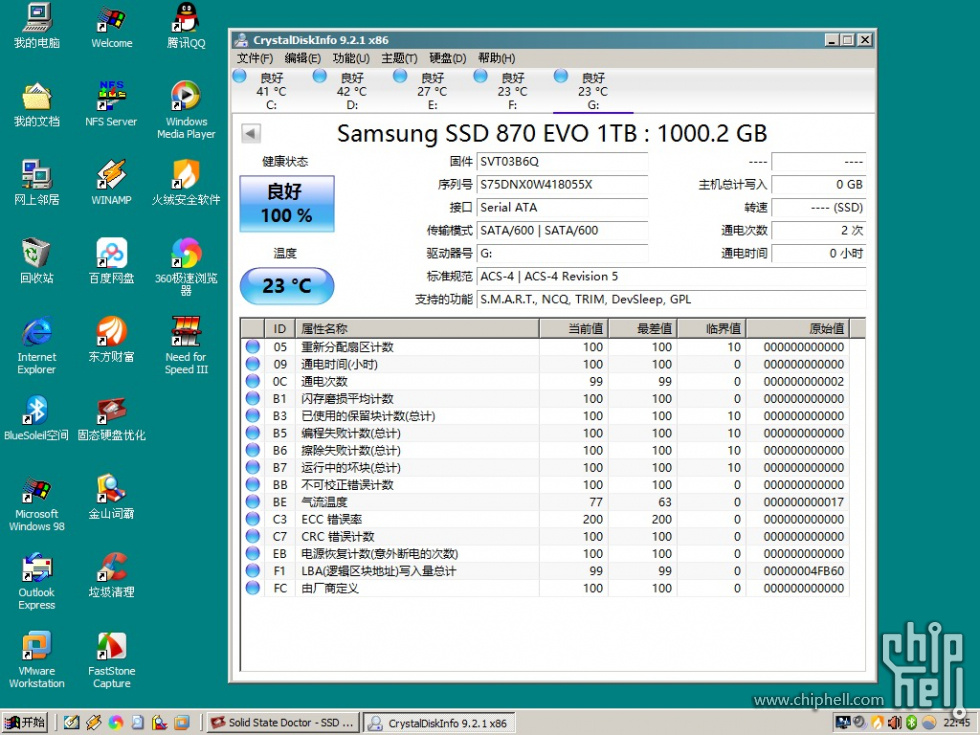Launch 垃圾清理 cleanup shortcut

(x=111, y=576)
